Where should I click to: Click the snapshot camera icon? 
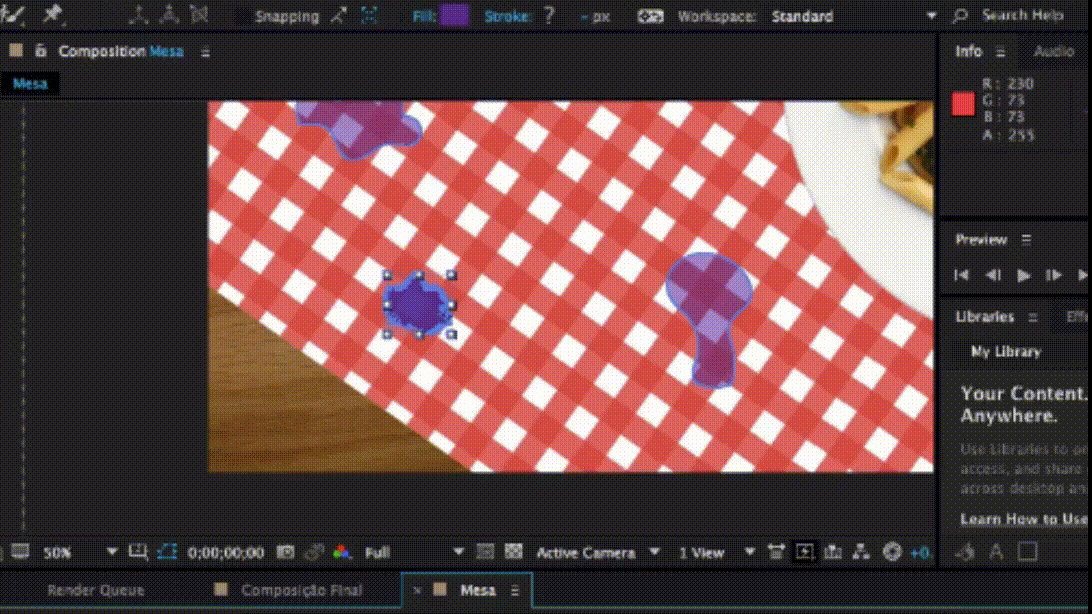point(286,552)
